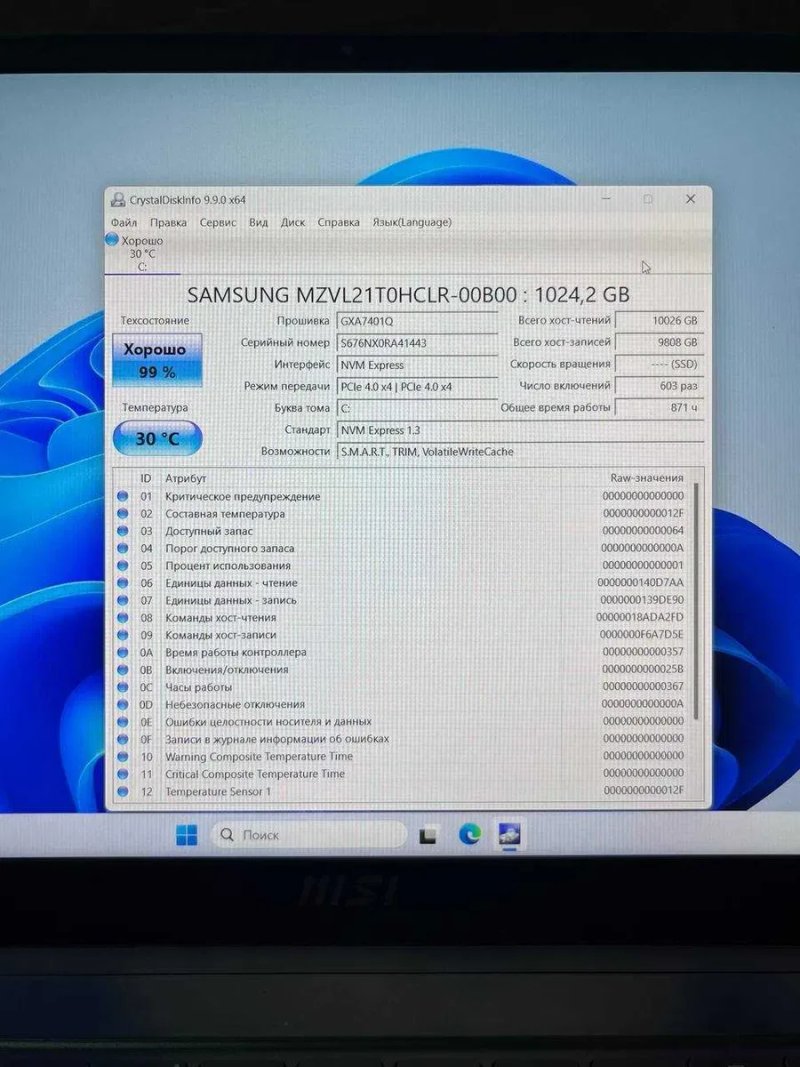Select the Критическое предупреждение attribute text
This screenshot has width=800, height=1067.
[242, 497]
